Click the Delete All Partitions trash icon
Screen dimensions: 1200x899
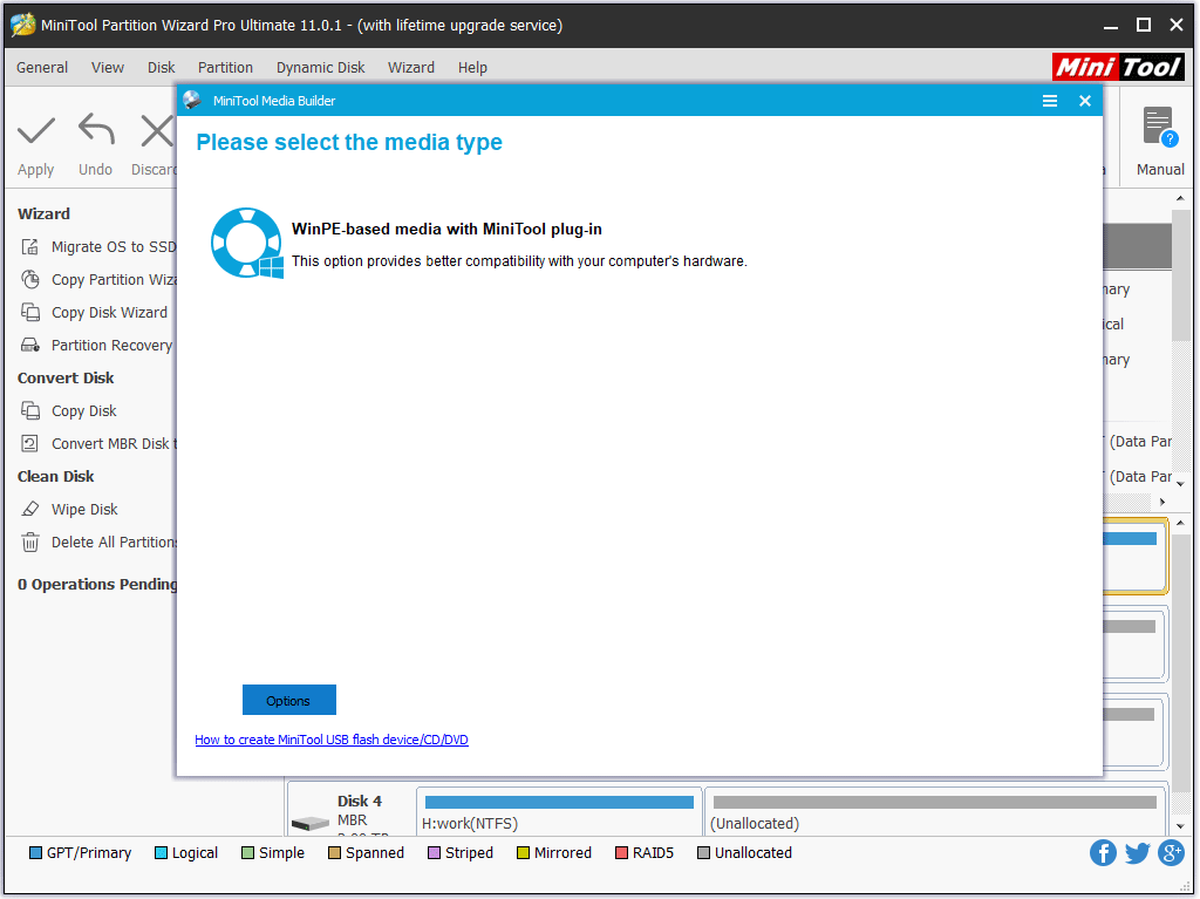point(31,542)
